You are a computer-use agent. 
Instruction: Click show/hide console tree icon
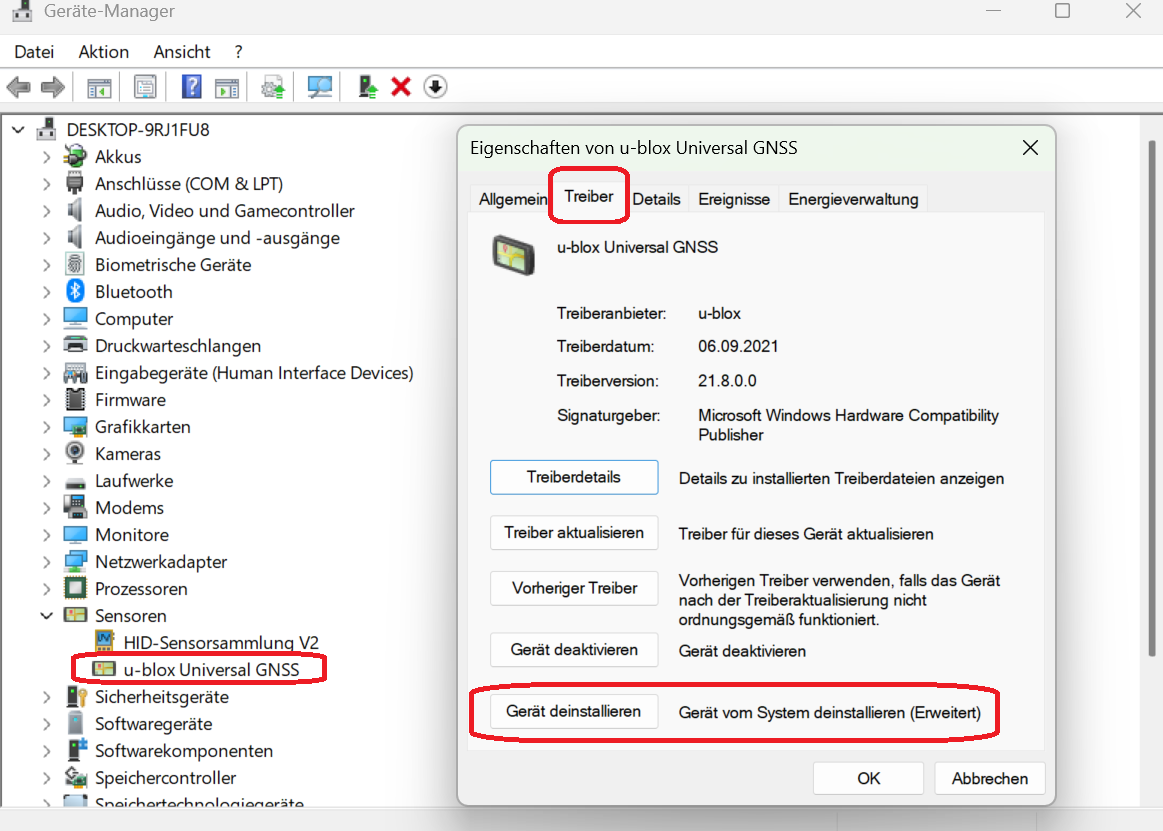point(98,87)
